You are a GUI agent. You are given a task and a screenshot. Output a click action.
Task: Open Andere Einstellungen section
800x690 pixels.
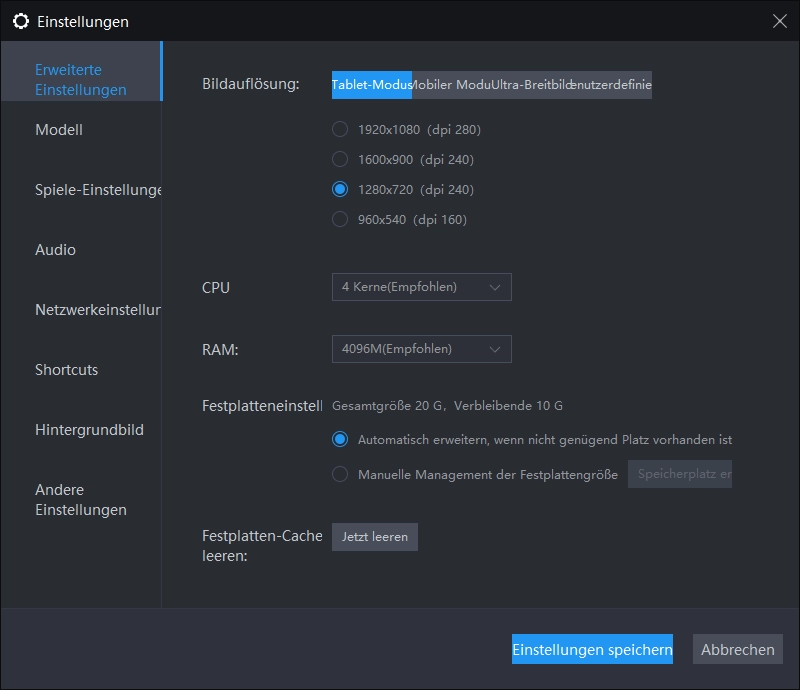tap(81, 500)
